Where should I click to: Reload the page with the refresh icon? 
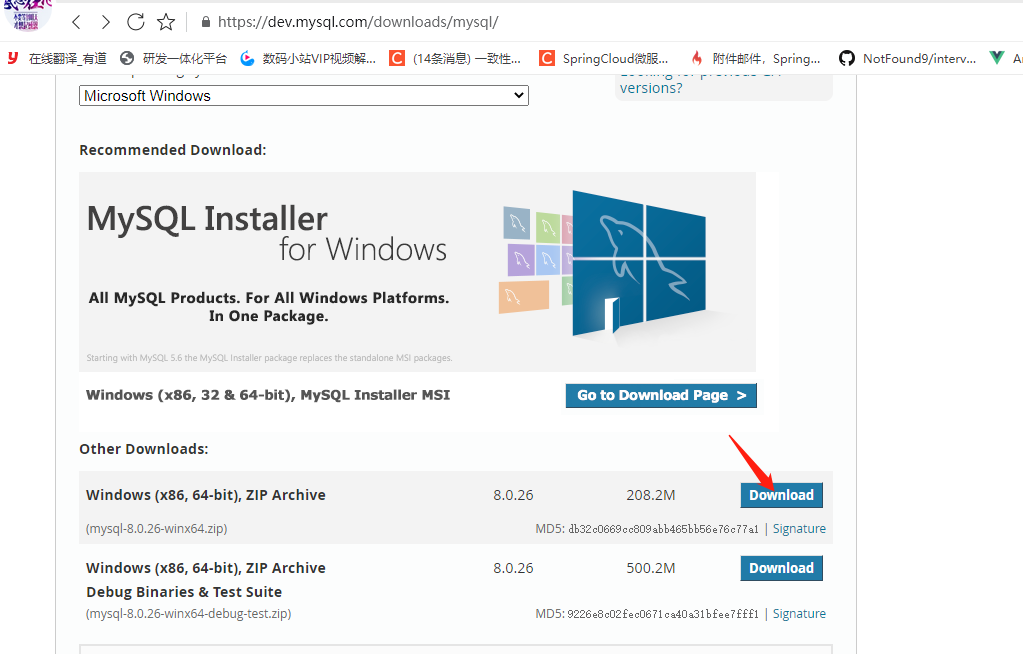pos(136,22)
